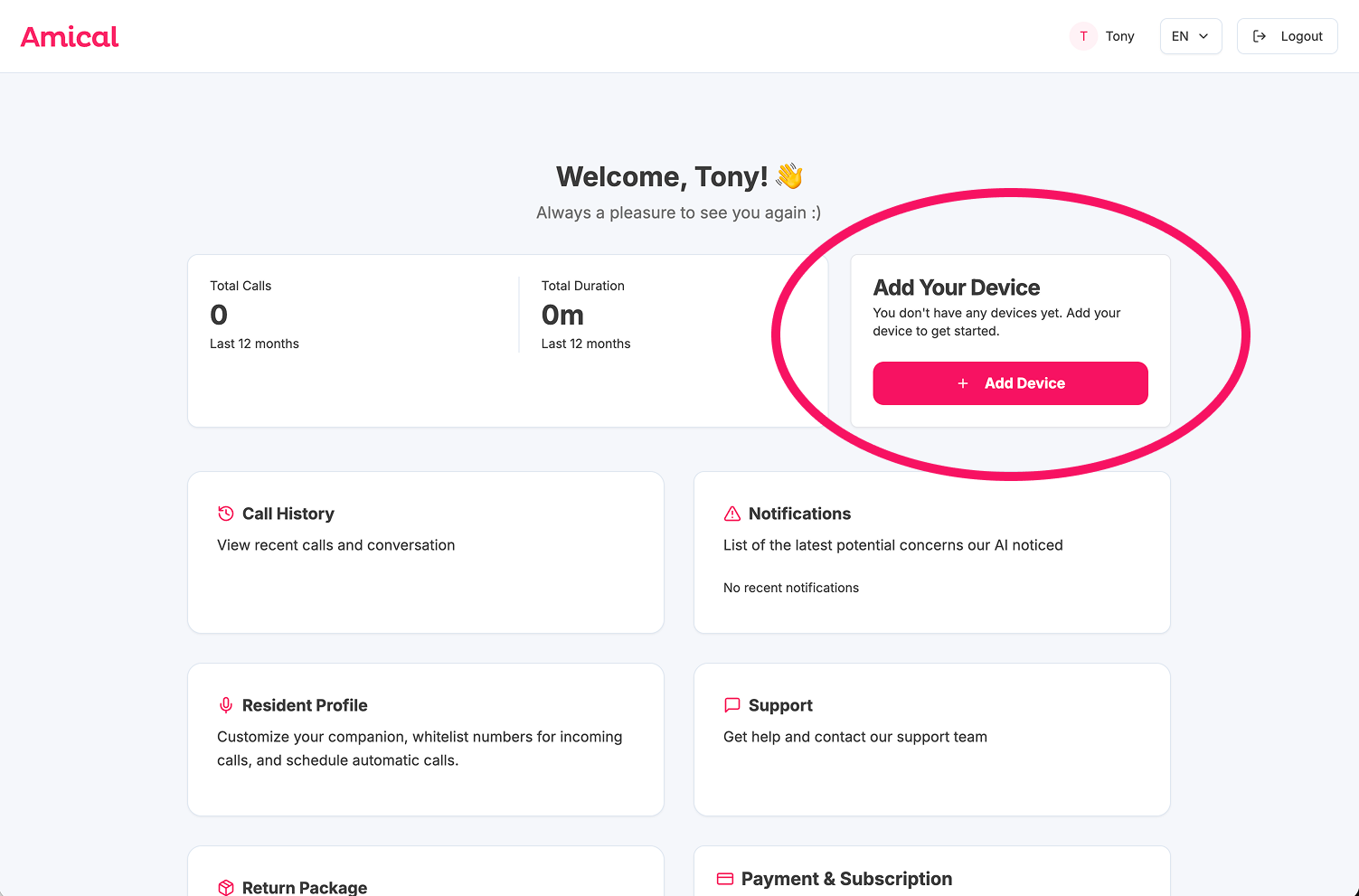Click the Payment credit card icon
This screenshot has width=1359, height=896.
point(725,879)
